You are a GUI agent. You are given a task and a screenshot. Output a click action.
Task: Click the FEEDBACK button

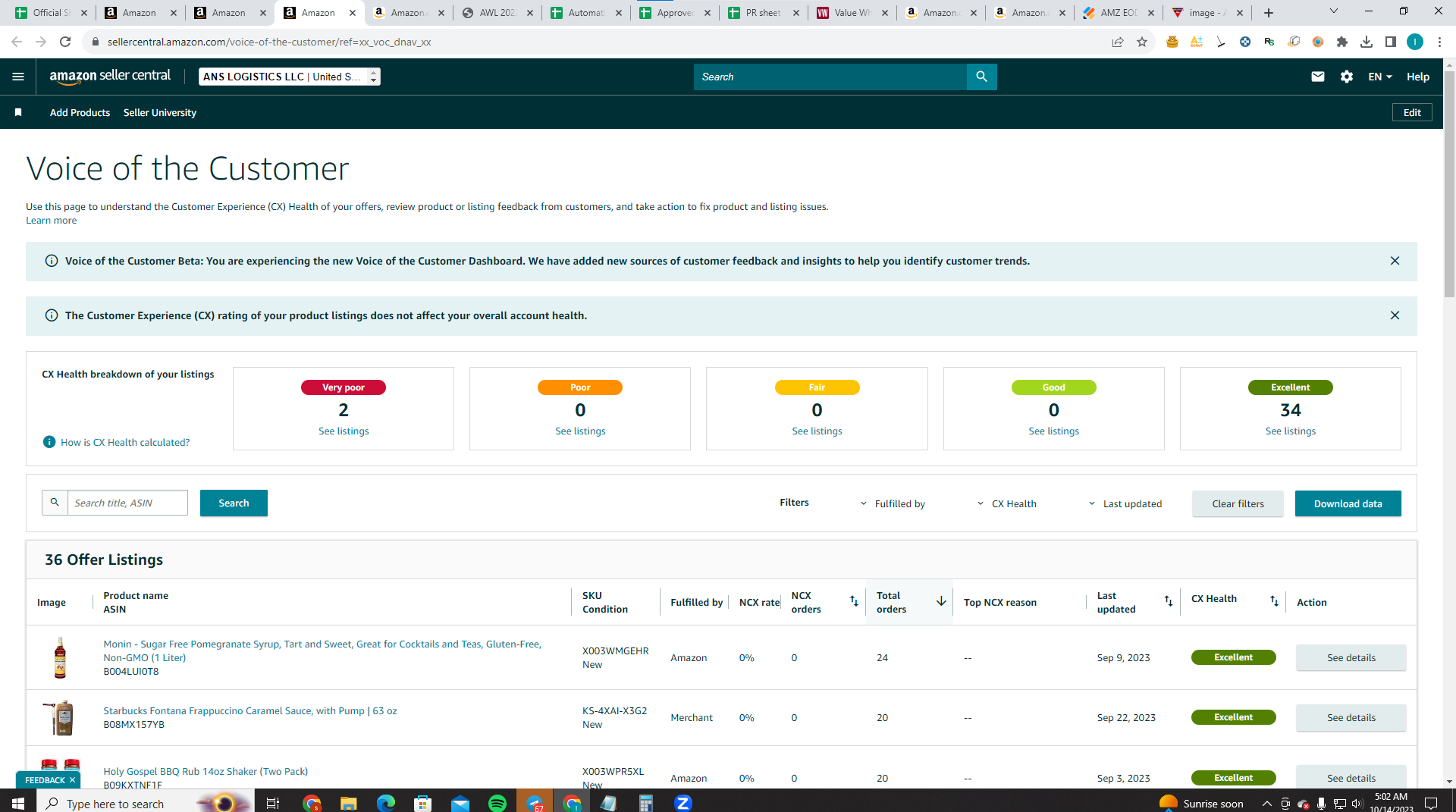coord(45,780)
